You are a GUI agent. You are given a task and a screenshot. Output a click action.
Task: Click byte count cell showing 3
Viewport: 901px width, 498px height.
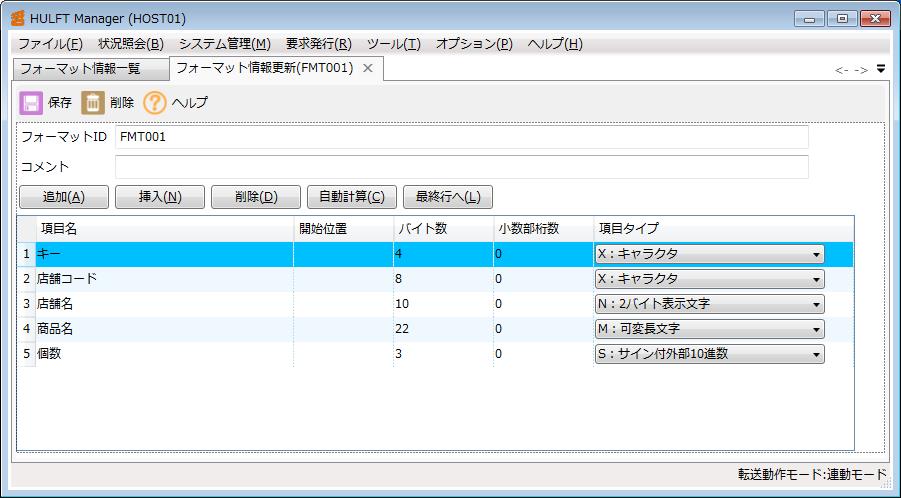[443, 354]
